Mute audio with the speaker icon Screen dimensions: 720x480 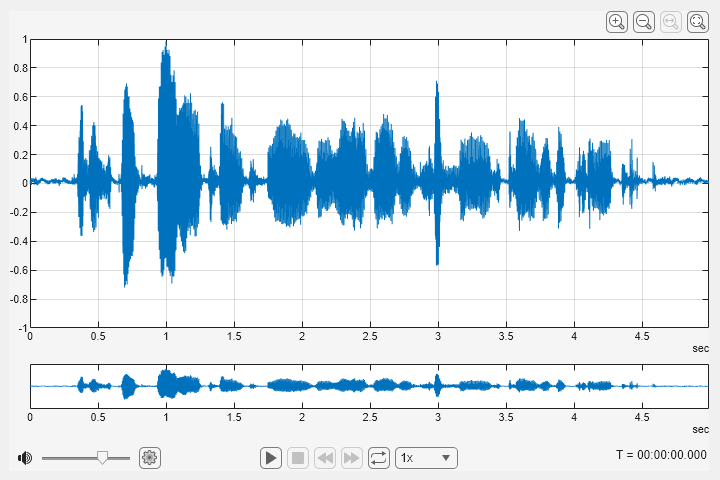25,458
